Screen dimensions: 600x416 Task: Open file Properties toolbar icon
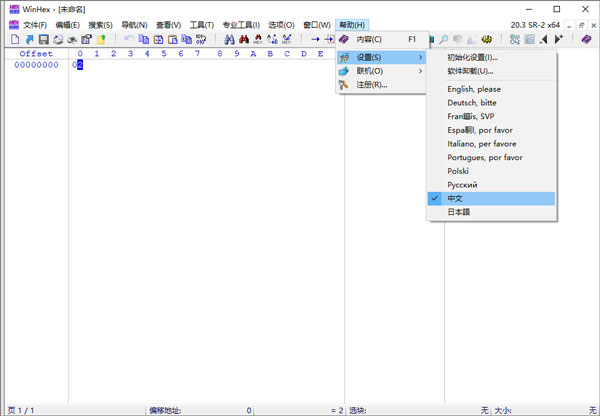point(86,39)
